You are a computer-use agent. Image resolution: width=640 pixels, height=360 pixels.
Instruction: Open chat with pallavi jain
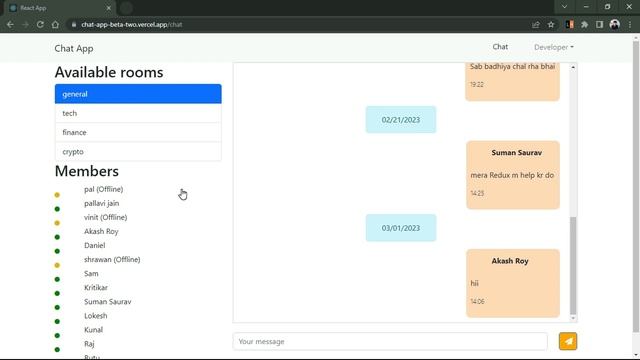pos(102,203)
